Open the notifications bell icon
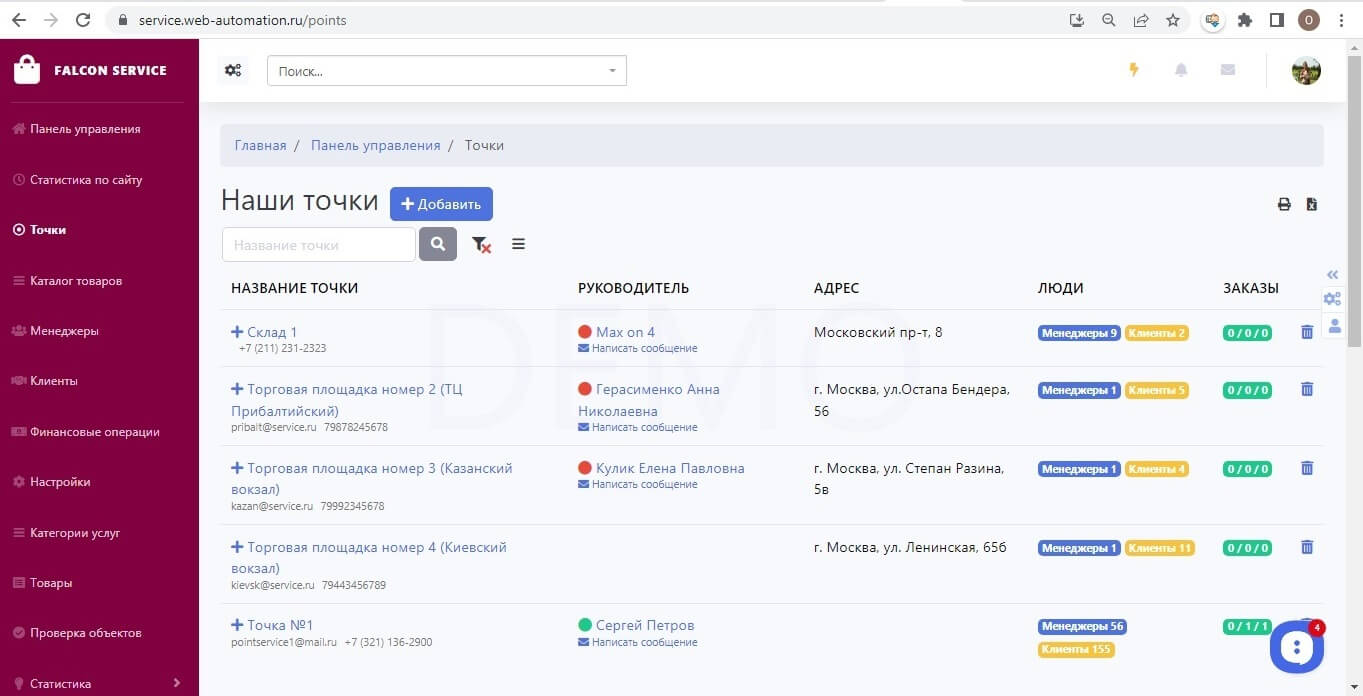 pos(1181,70)
